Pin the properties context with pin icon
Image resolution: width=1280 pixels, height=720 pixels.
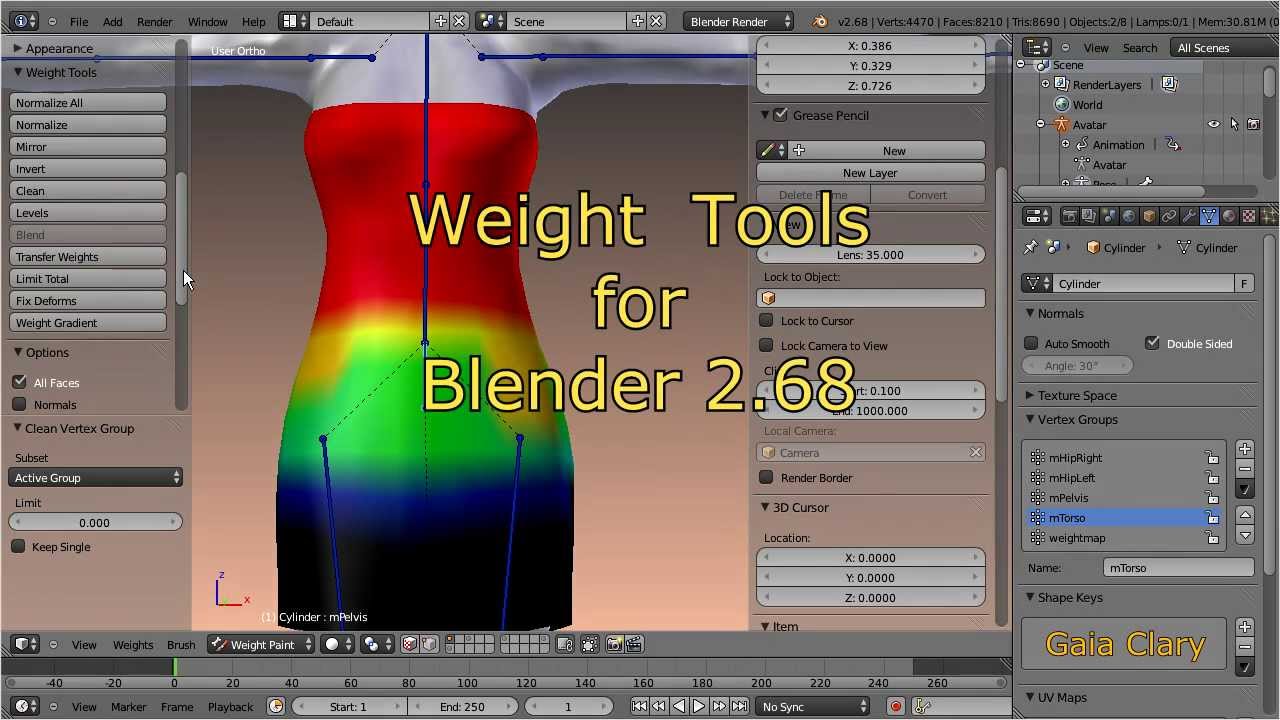[1031, 247]
